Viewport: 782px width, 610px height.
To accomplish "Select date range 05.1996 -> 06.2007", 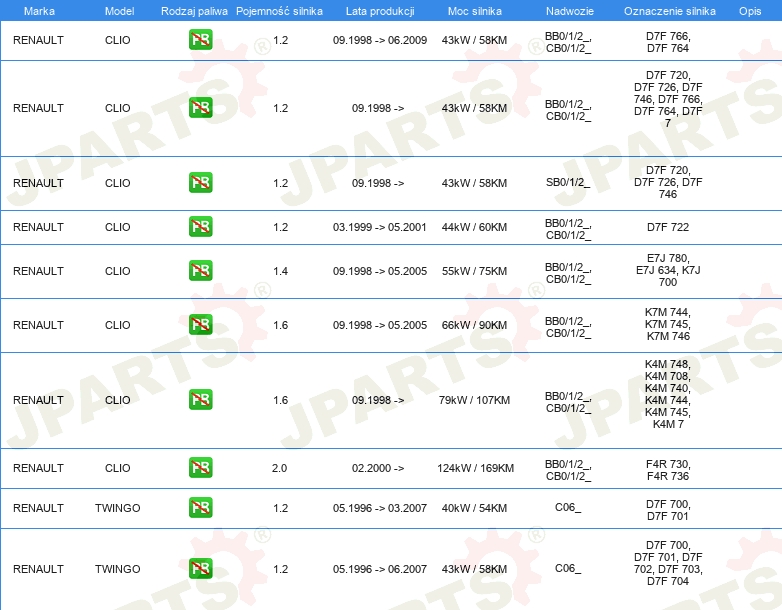I will [x=380, y=569].
